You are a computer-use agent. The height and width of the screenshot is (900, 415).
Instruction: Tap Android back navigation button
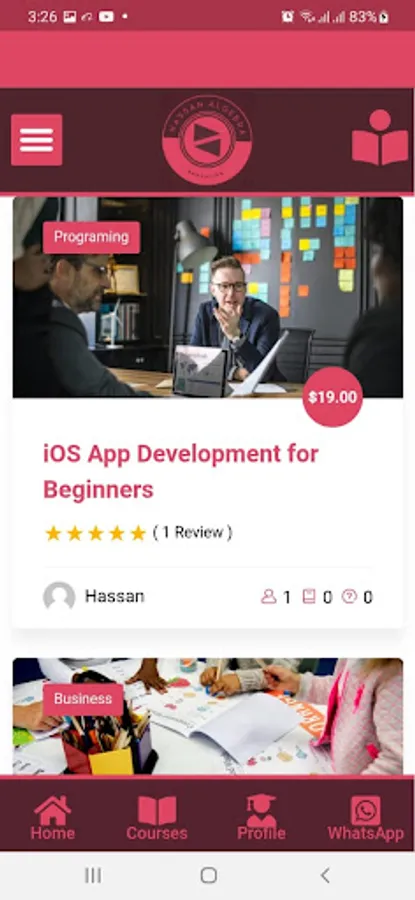pos(325,875)
